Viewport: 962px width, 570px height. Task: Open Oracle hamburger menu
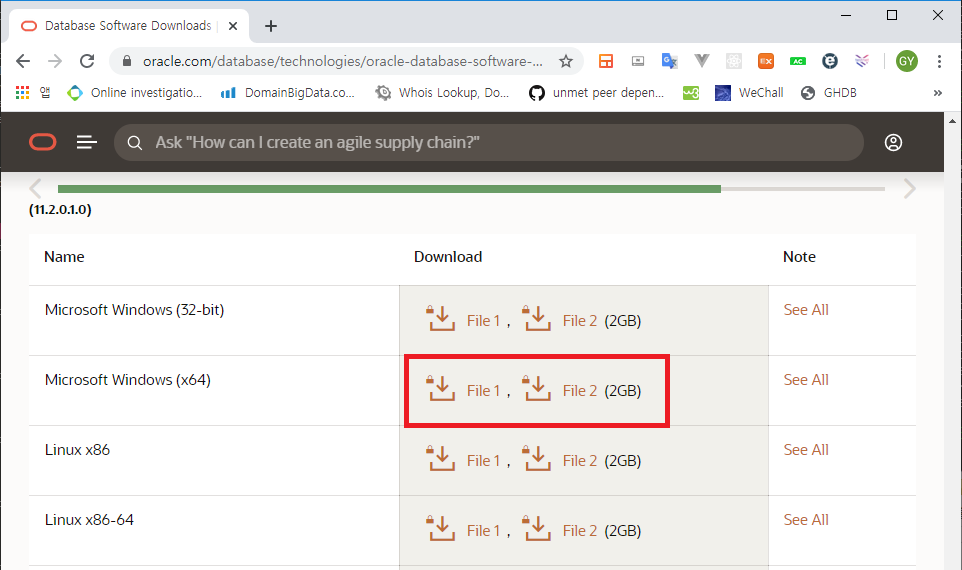[x=87, y=142]
